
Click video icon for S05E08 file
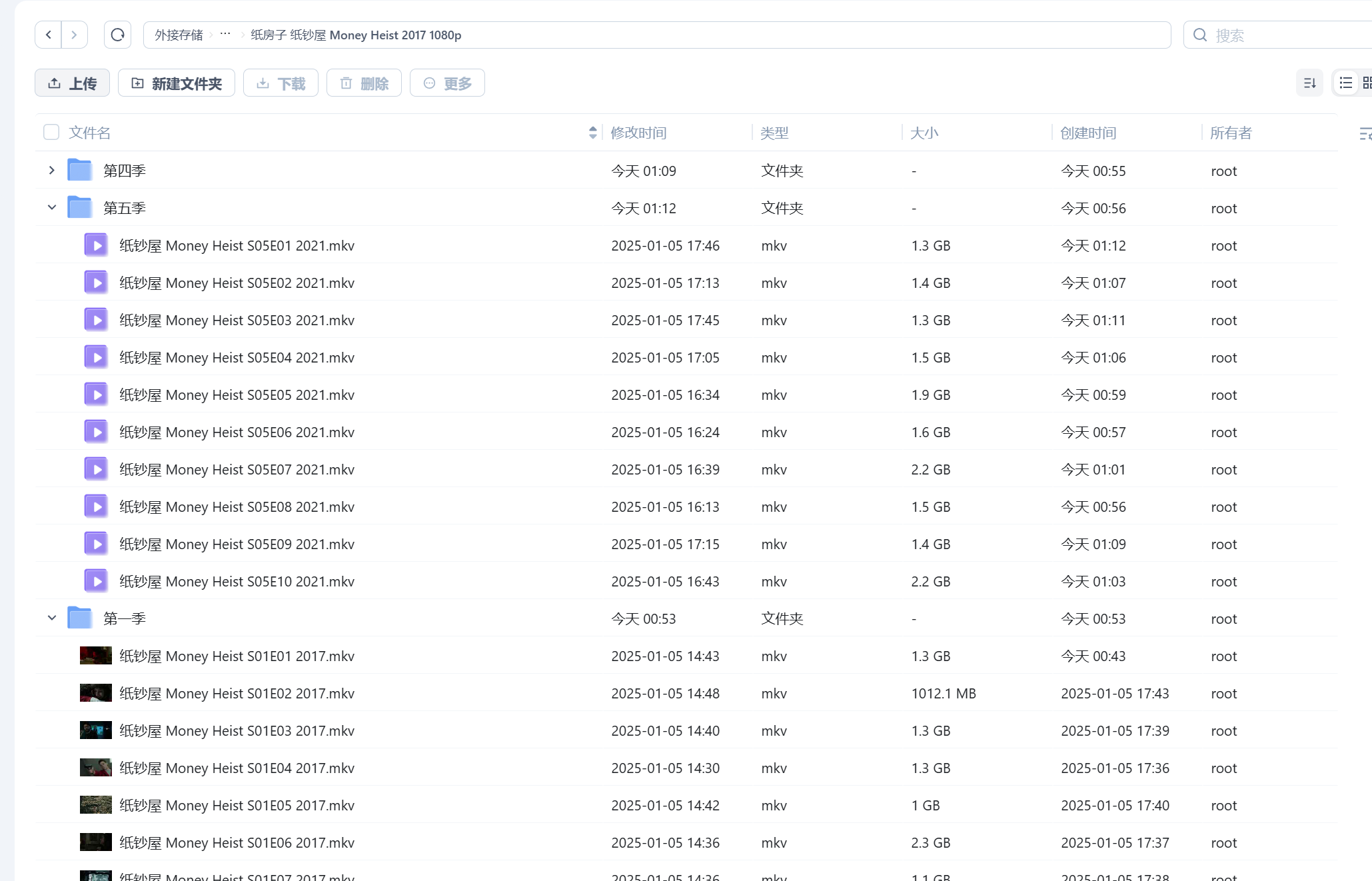click(96, 506)
